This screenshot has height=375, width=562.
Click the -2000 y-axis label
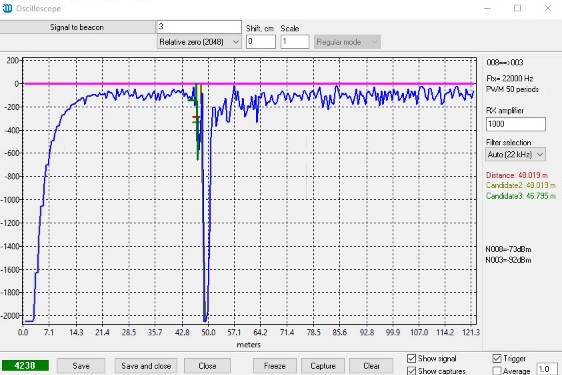pyautogui.click(x=10, y=316)
